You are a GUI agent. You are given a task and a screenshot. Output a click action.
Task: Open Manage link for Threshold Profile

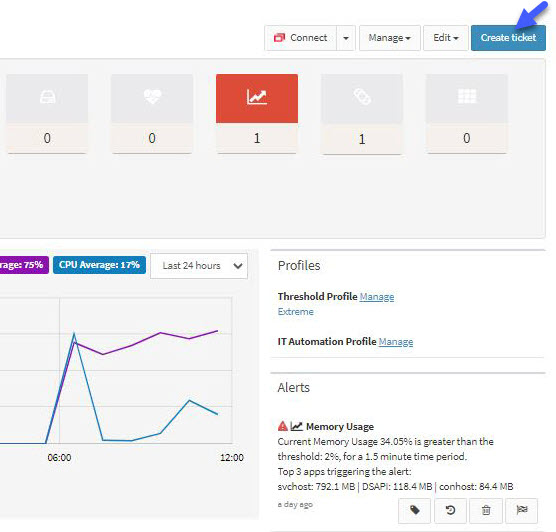point(377,297)
